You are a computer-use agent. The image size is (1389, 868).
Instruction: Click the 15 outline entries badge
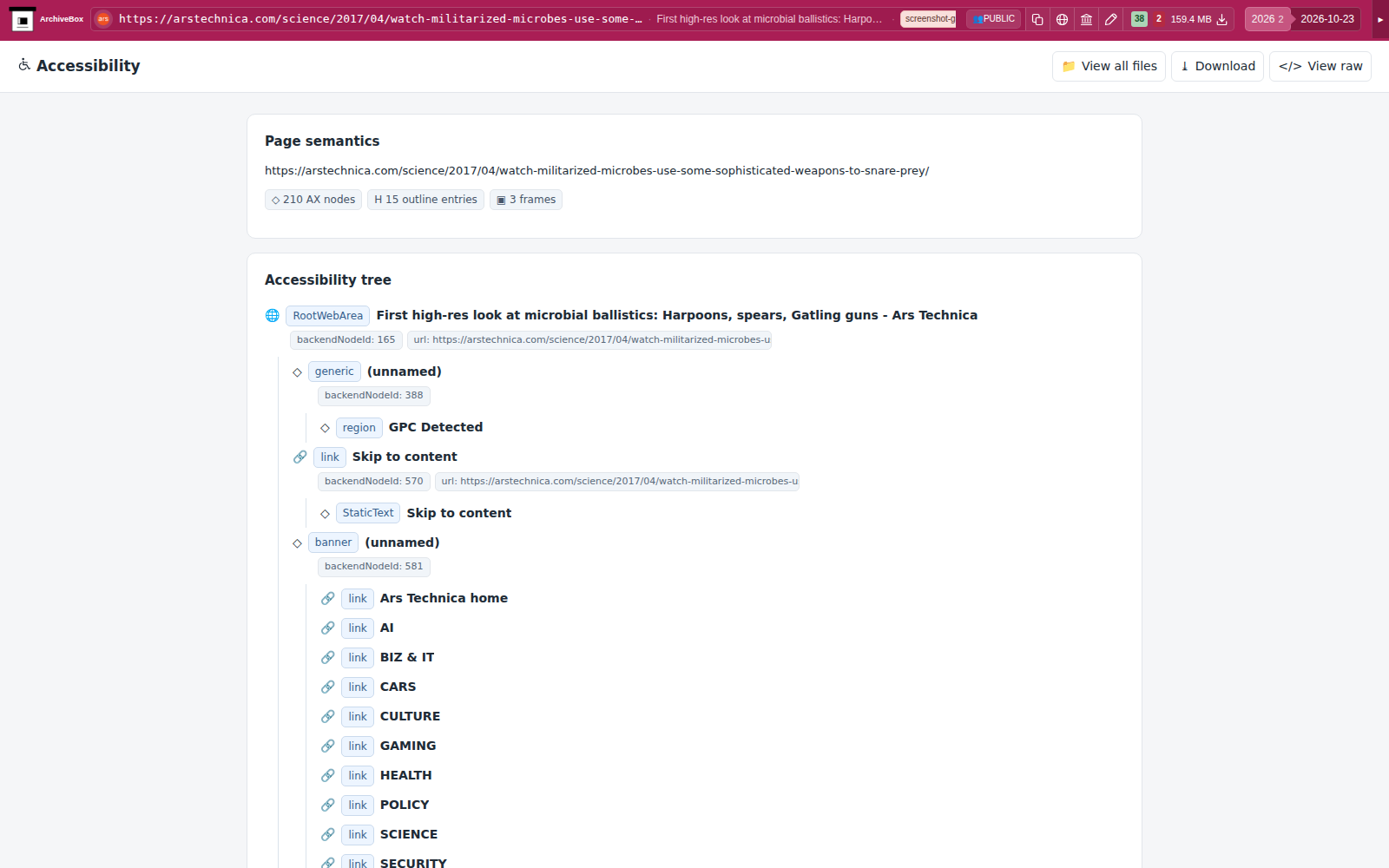point(425,200)
